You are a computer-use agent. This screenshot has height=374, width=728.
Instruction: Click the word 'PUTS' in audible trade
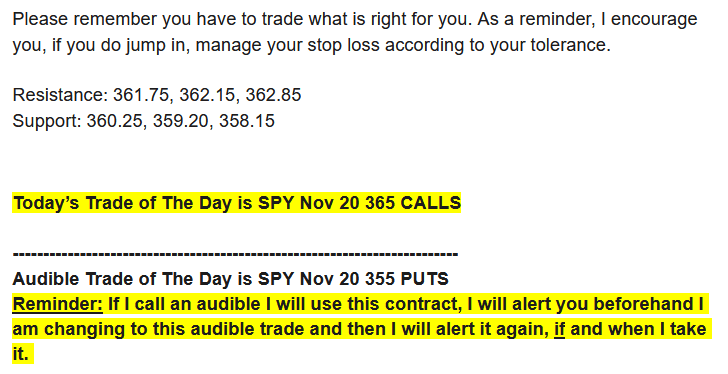point(425,279)
